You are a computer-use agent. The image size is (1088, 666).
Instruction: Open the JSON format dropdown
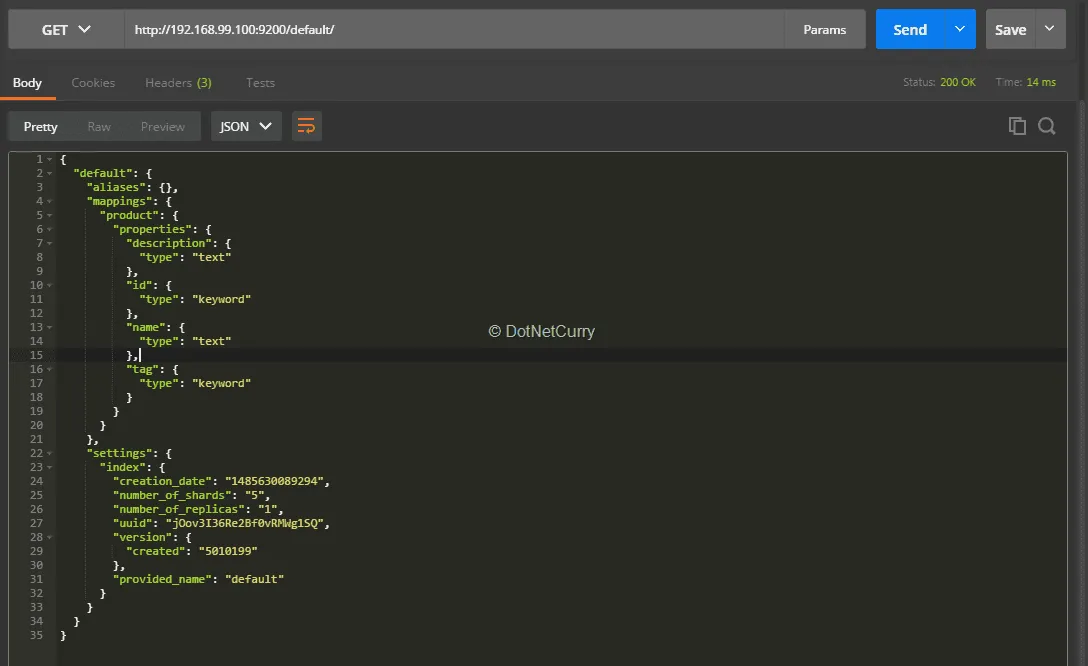(246, 126)
